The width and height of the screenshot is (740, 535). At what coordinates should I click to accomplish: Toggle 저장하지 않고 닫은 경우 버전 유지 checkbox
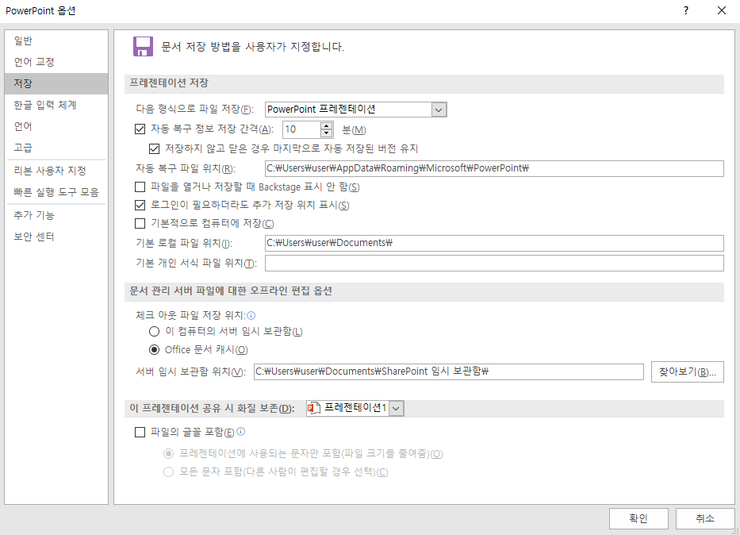point(154,149)
